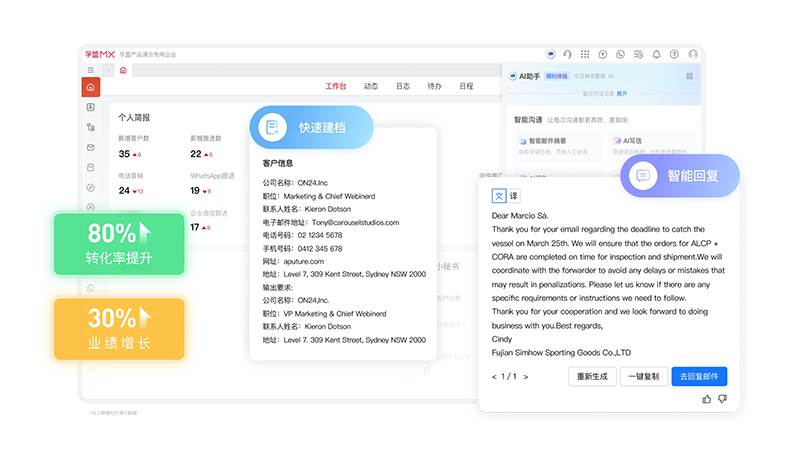This screenshot has width=794, height=460.
Task: Click the 客户信息 heading
Action: (x=277, y=163)
